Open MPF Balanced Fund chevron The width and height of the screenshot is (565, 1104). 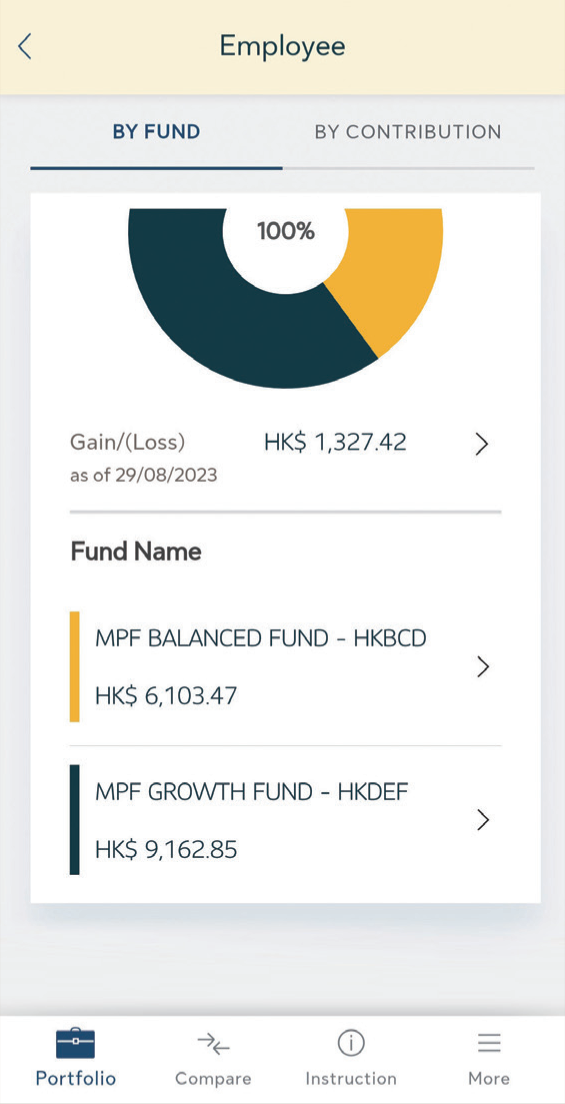[x=483, y=667]
